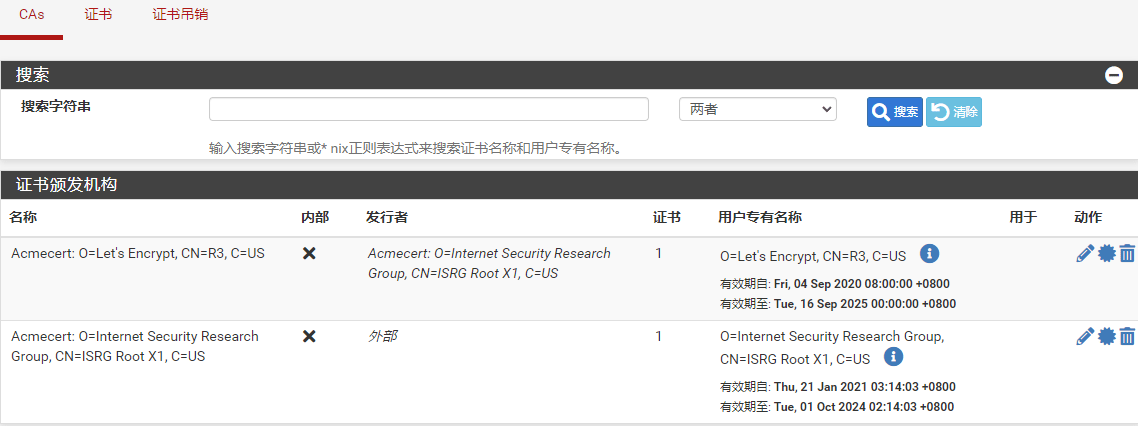Screen dimensions: 1138x426
Task: Focus the 搜索字符串 text input
Action: click(x=428, y=109)
